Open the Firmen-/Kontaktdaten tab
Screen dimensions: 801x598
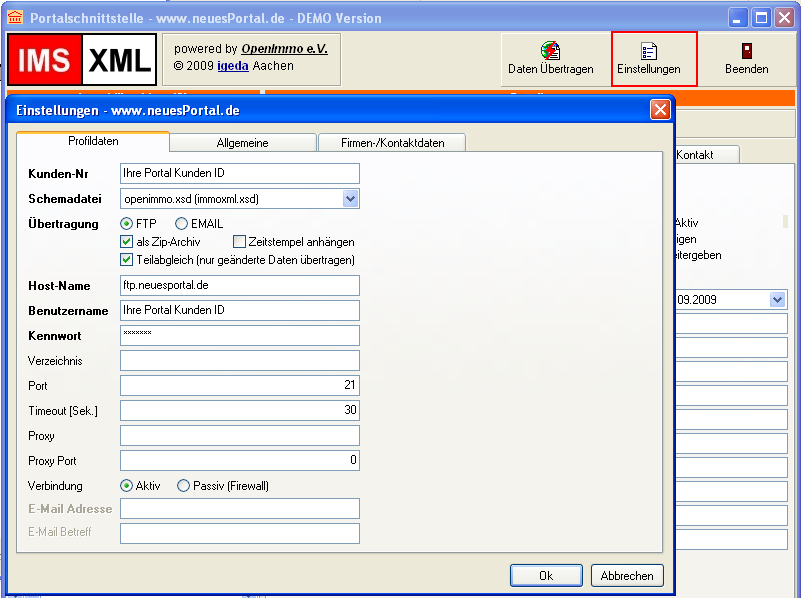[x=391, y=143]
